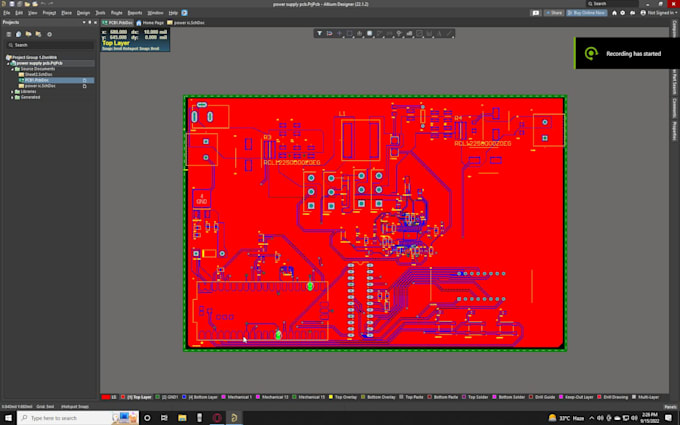Open the settings gear next to the Home icon
Viewport: 680px width, 425px height.
pyautogui.click(x=623, y=13)
